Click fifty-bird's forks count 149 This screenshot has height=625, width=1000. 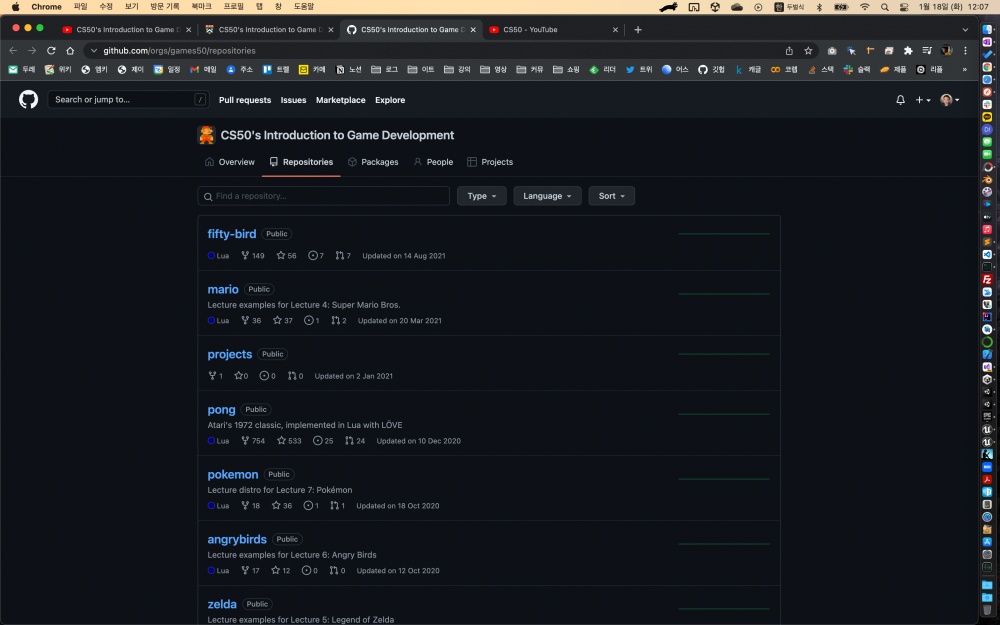point(253,256)
